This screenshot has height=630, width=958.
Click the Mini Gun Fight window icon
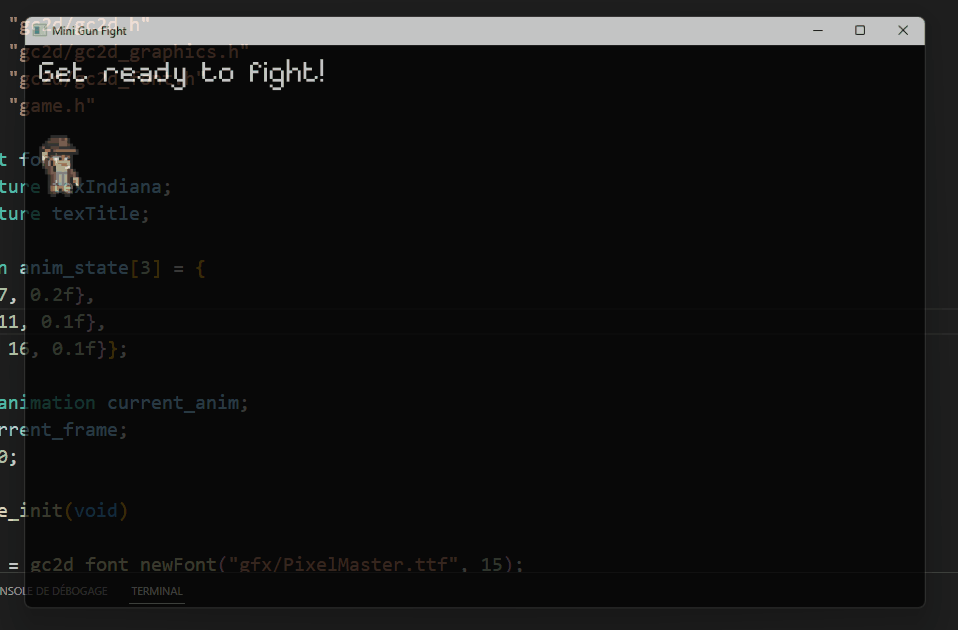tap(39, 31)
